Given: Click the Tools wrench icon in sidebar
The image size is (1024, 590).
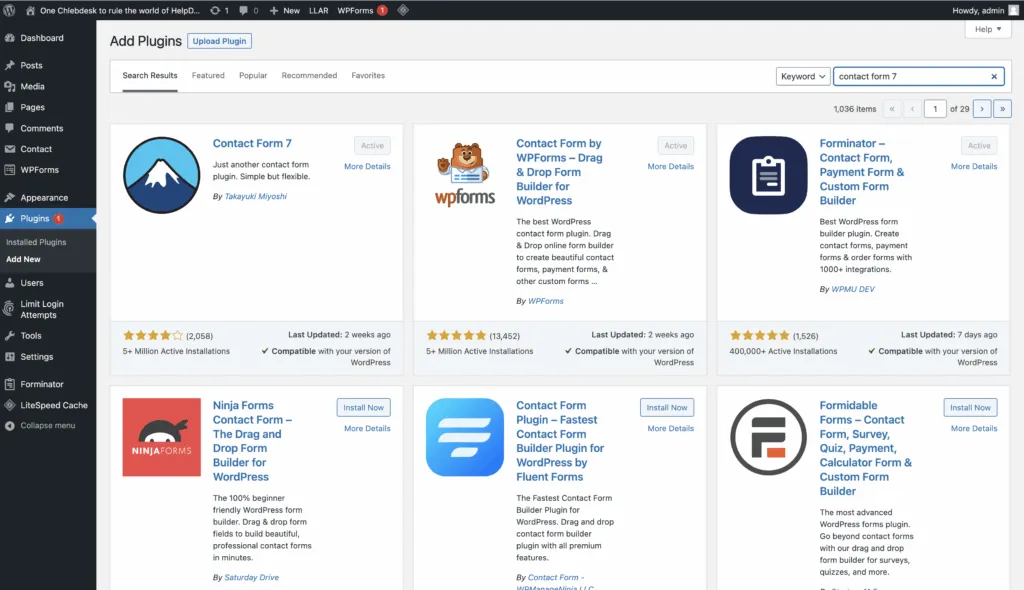Looking at the screenshot, I should tap(10, 336).
